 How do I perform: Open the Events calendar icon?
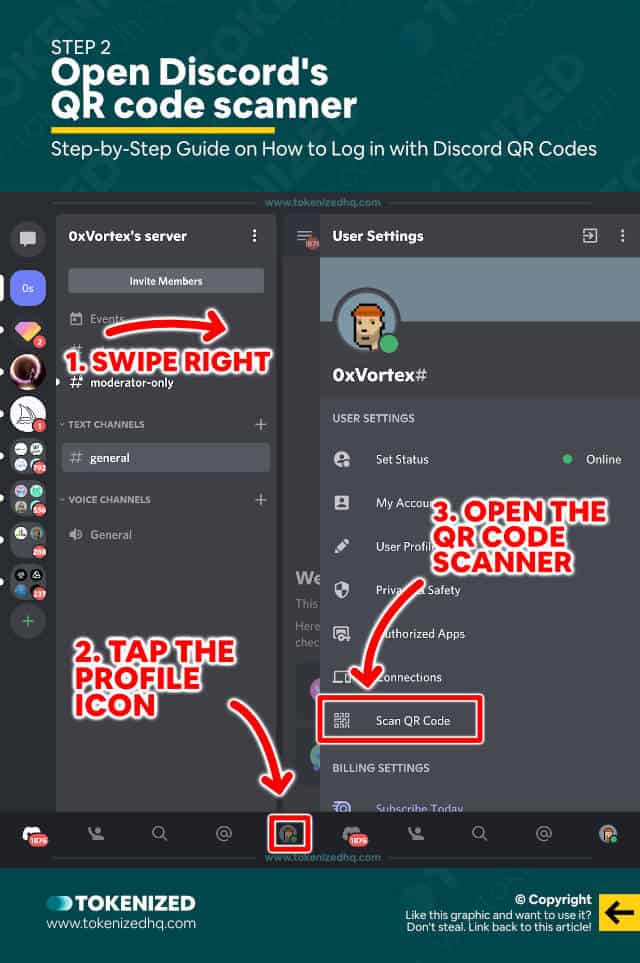76,319
